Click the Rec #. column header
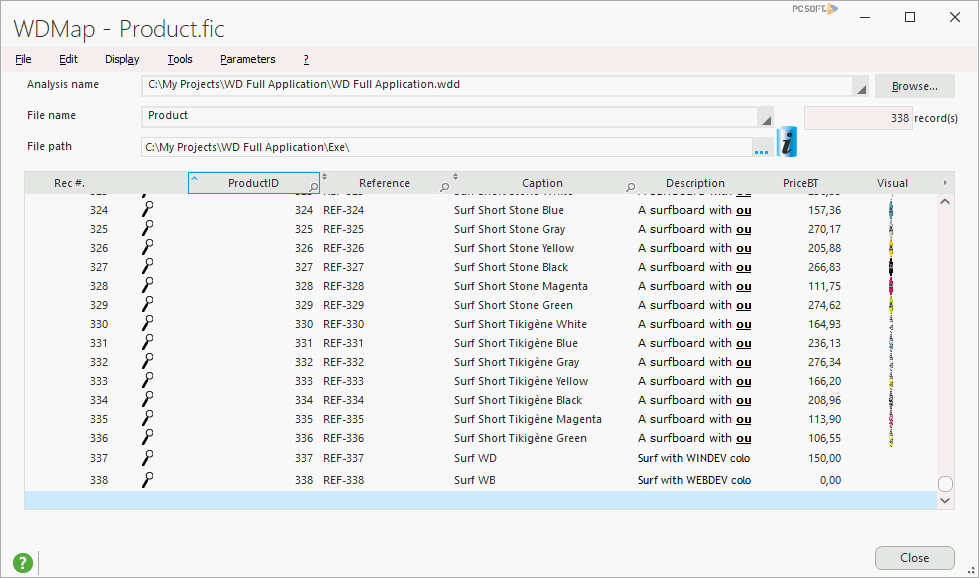 pyautogui.click(x=69, y=183)
